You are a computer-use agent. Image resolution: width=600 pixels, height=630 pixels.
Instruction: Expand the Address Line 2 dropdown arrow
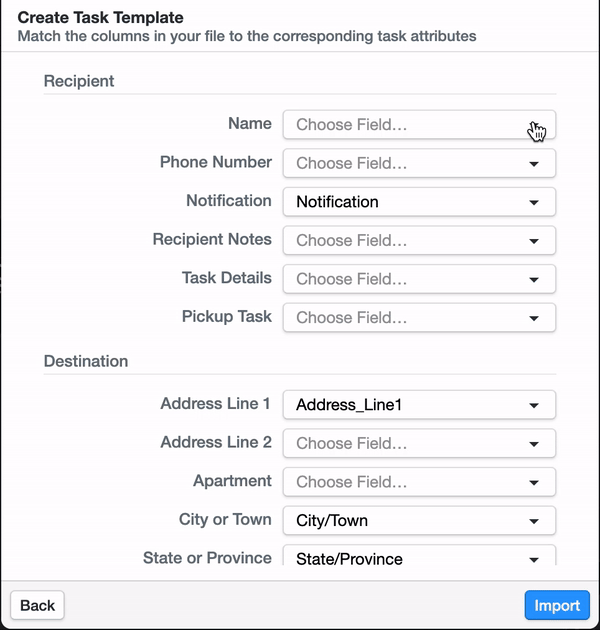[534, 444]
